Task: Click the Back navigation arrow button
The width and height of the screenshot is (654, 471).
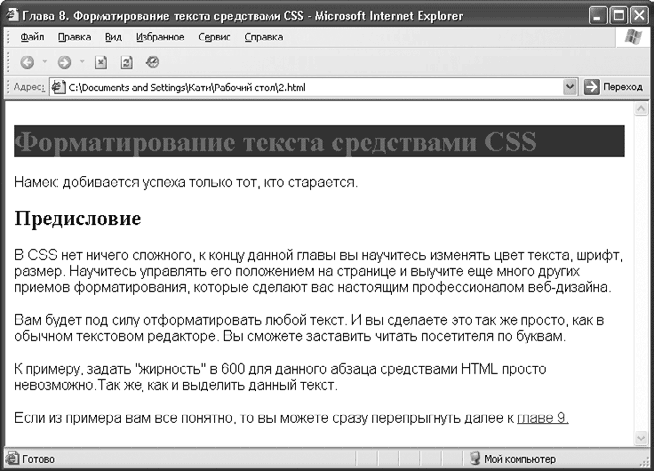Action: [27, 62]
